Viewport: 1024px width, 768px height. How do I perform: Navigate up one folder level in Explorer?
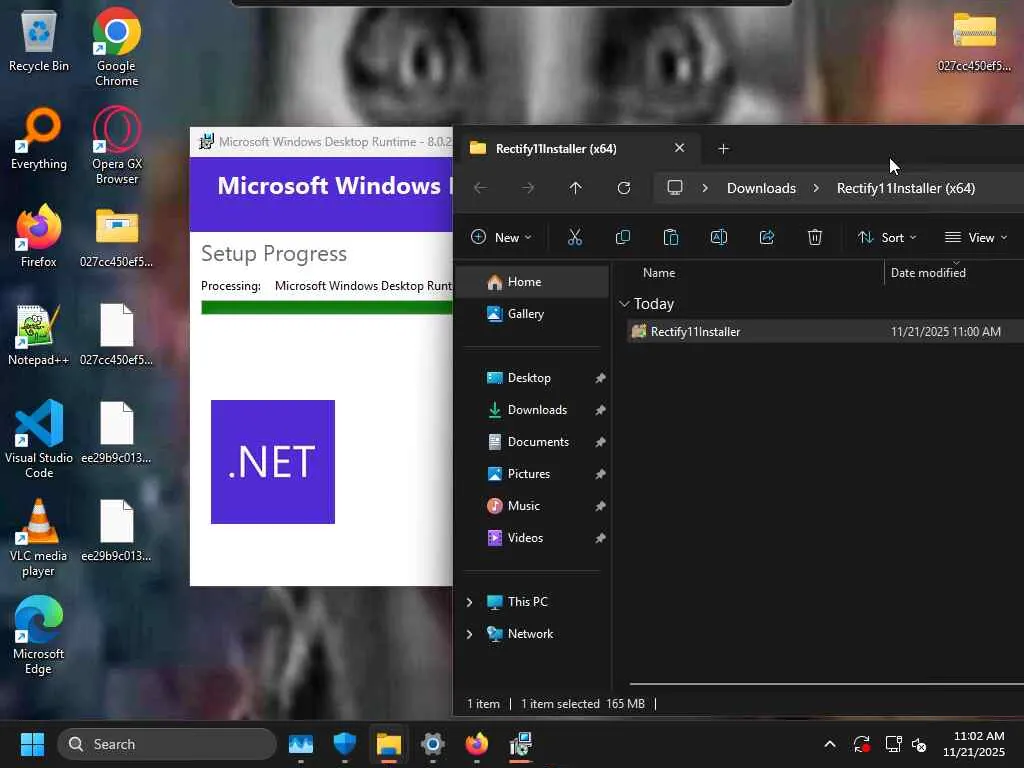pyautogui.click(x=575, y=188)
